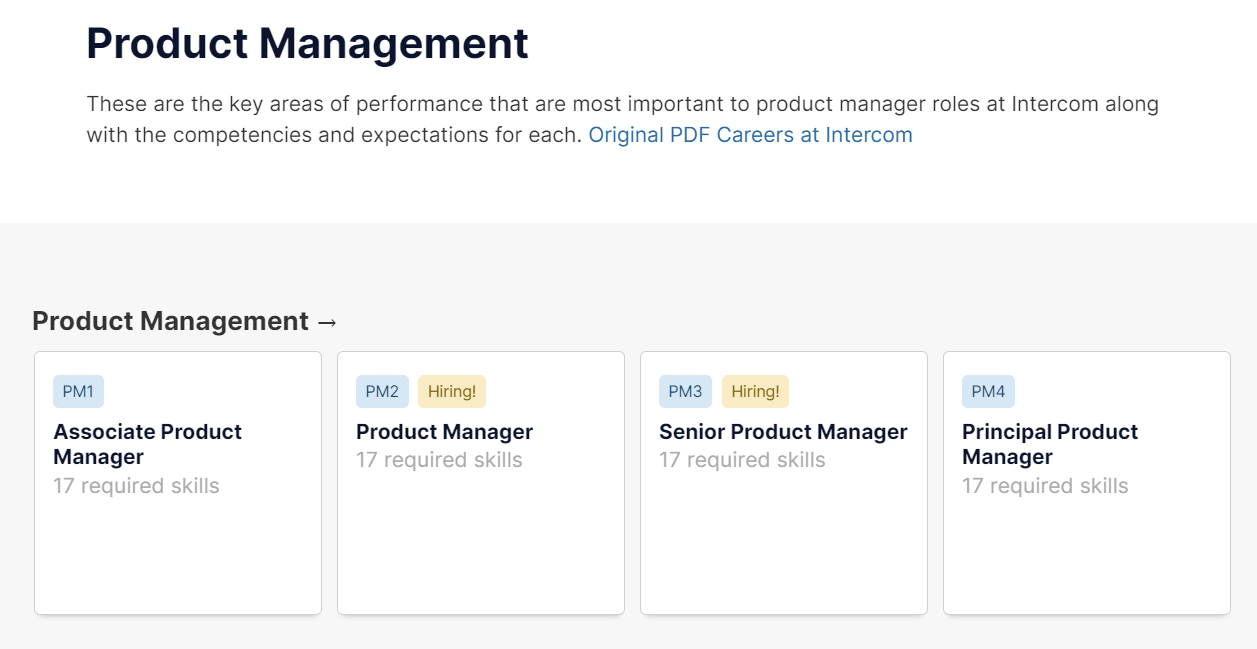Click the PM2 level badge
This screenshot has width=1257, height=649.
point(382,392)
